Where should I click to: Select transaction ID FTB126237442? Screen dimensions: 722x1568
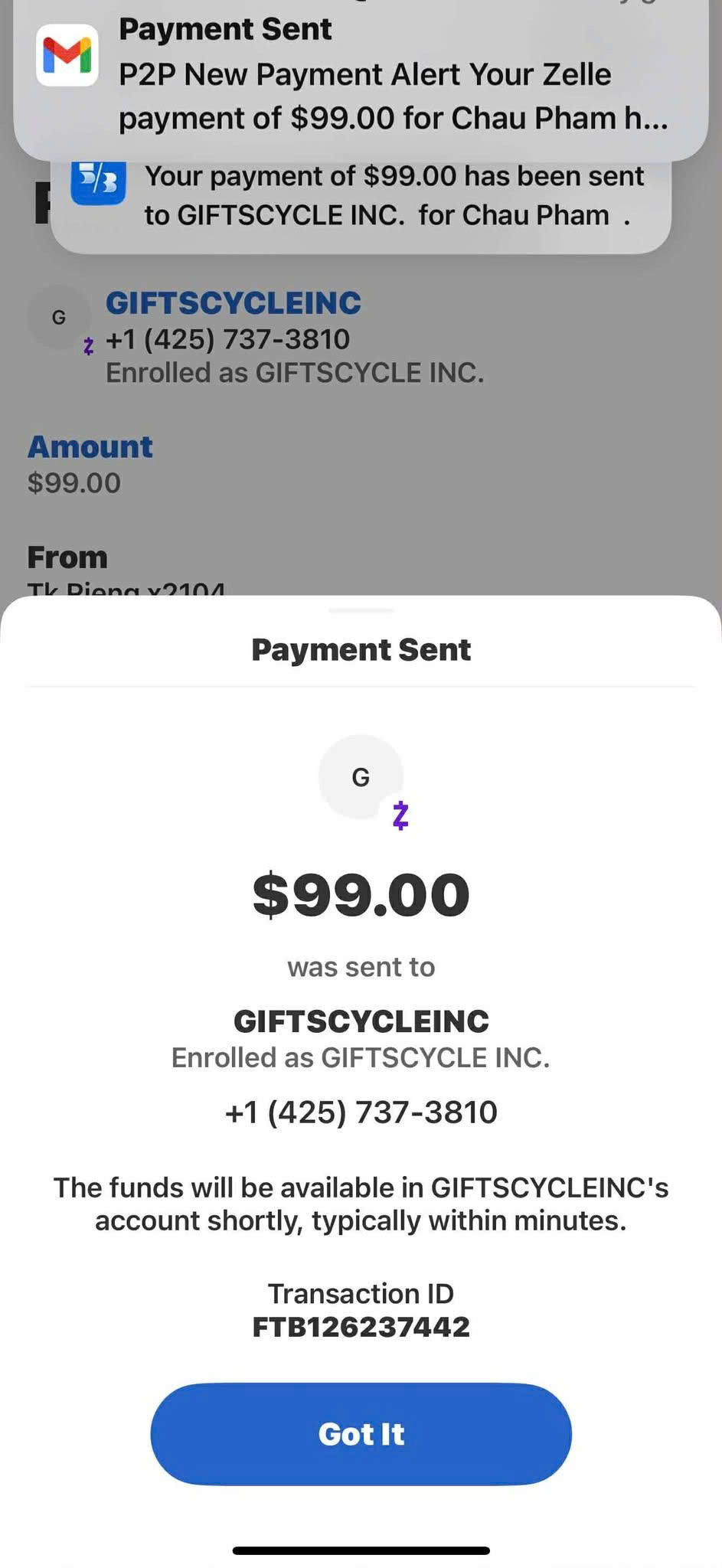click(x=361, y=1327)
